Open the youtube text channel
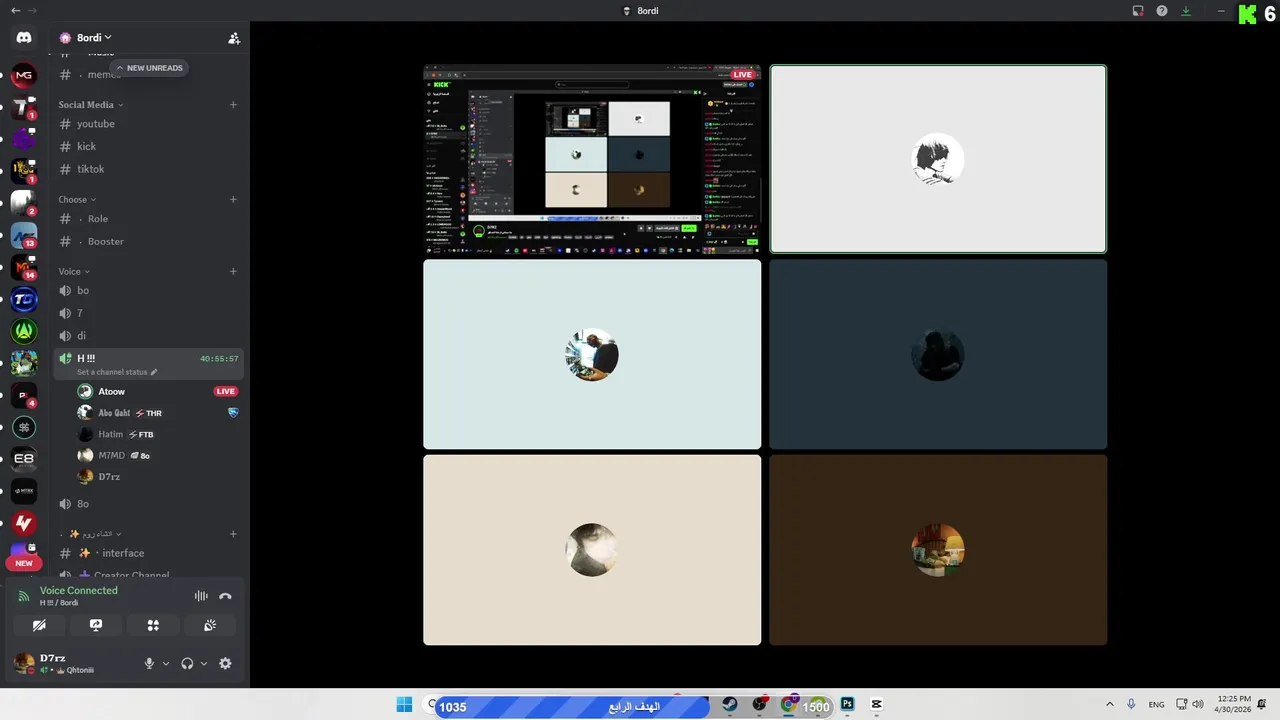 148,124
